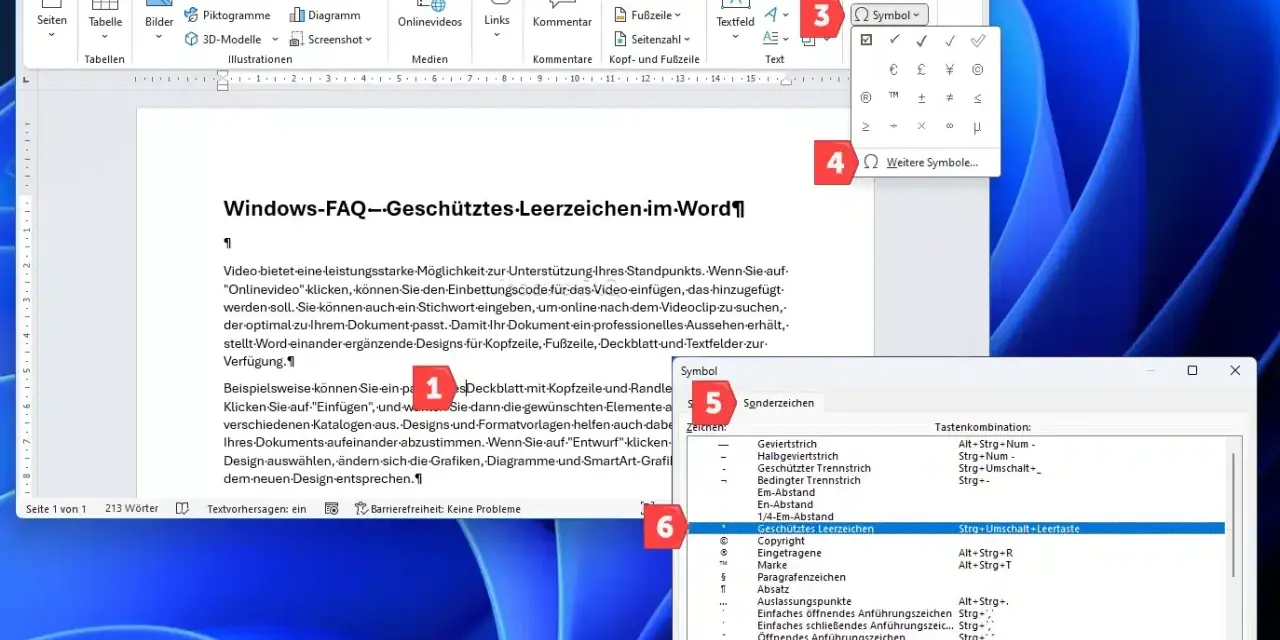Image resolution: width=1280 pixels, height=640 pixels.
Task: Insert the infinity symbol
Action: coord(949,126)
